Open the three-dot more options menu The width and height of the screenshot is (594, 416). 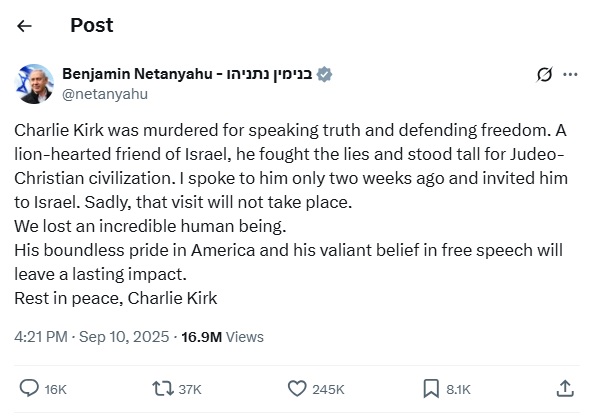tap(570, 74)
